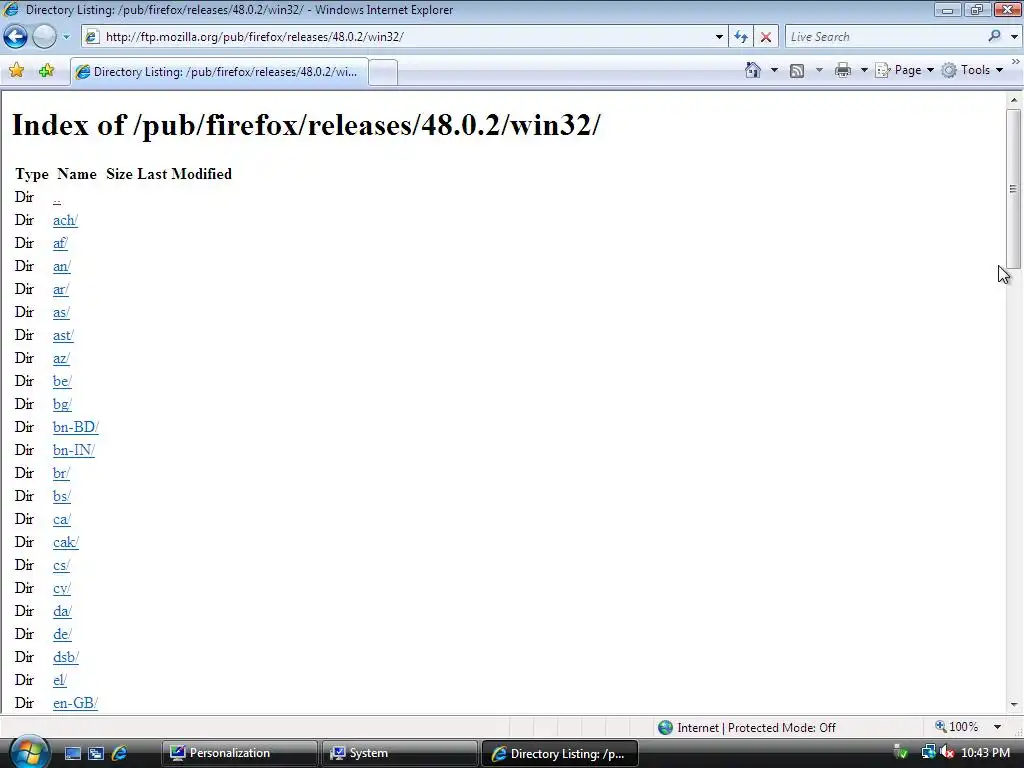Open the ca/ directory link
This screenshot has height=768, width=1024.
tap(61, 519)
